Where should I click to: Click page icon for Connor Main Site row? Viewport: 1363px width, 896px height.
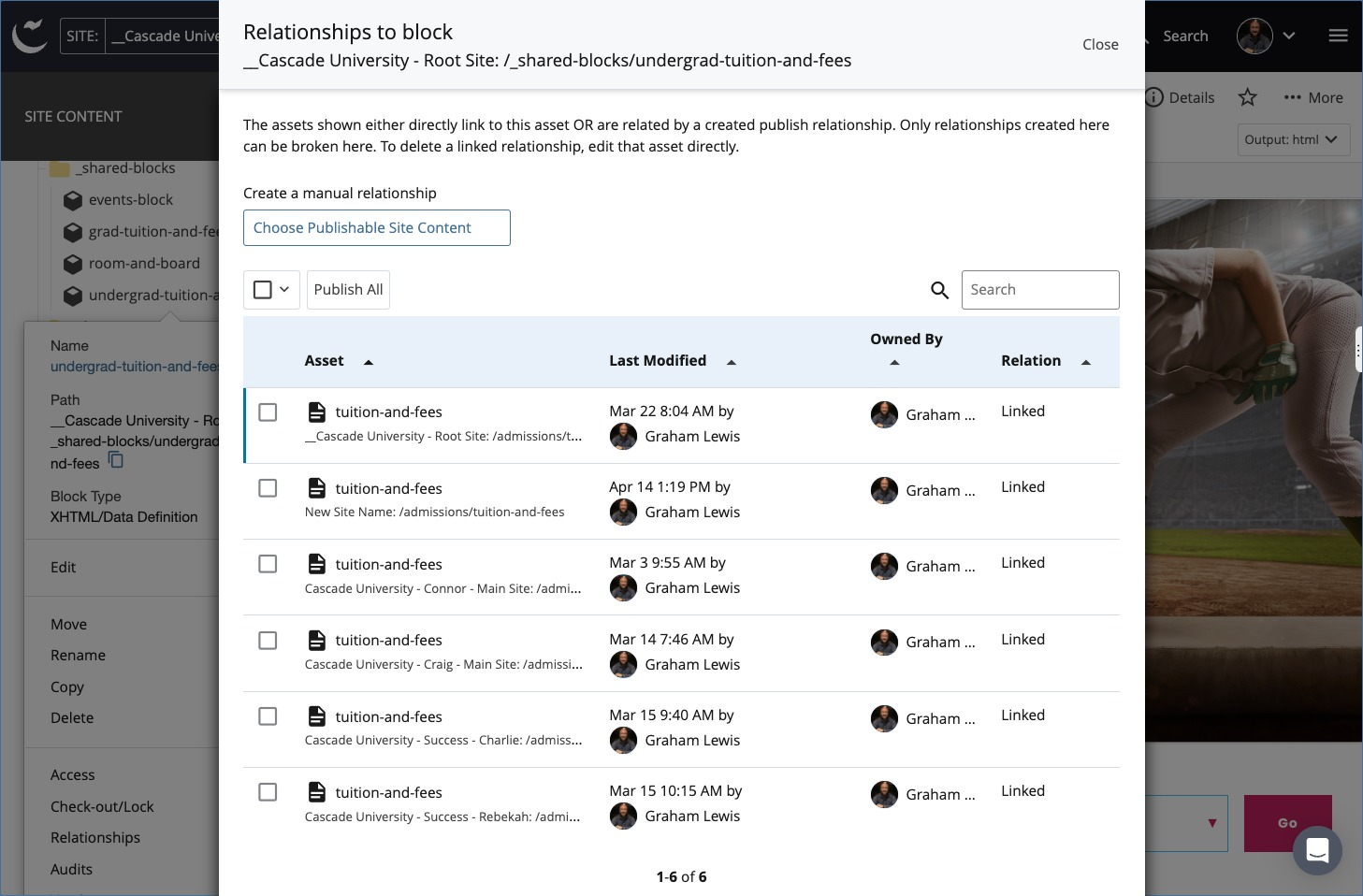click(317, 564)
